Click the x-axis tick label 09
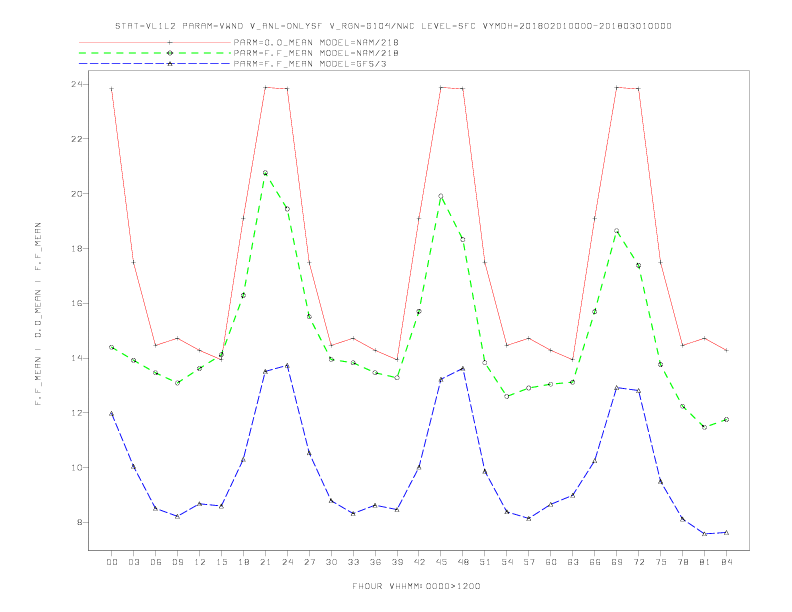Viewport: 792px width, 612px height. (x=177, y=562)
